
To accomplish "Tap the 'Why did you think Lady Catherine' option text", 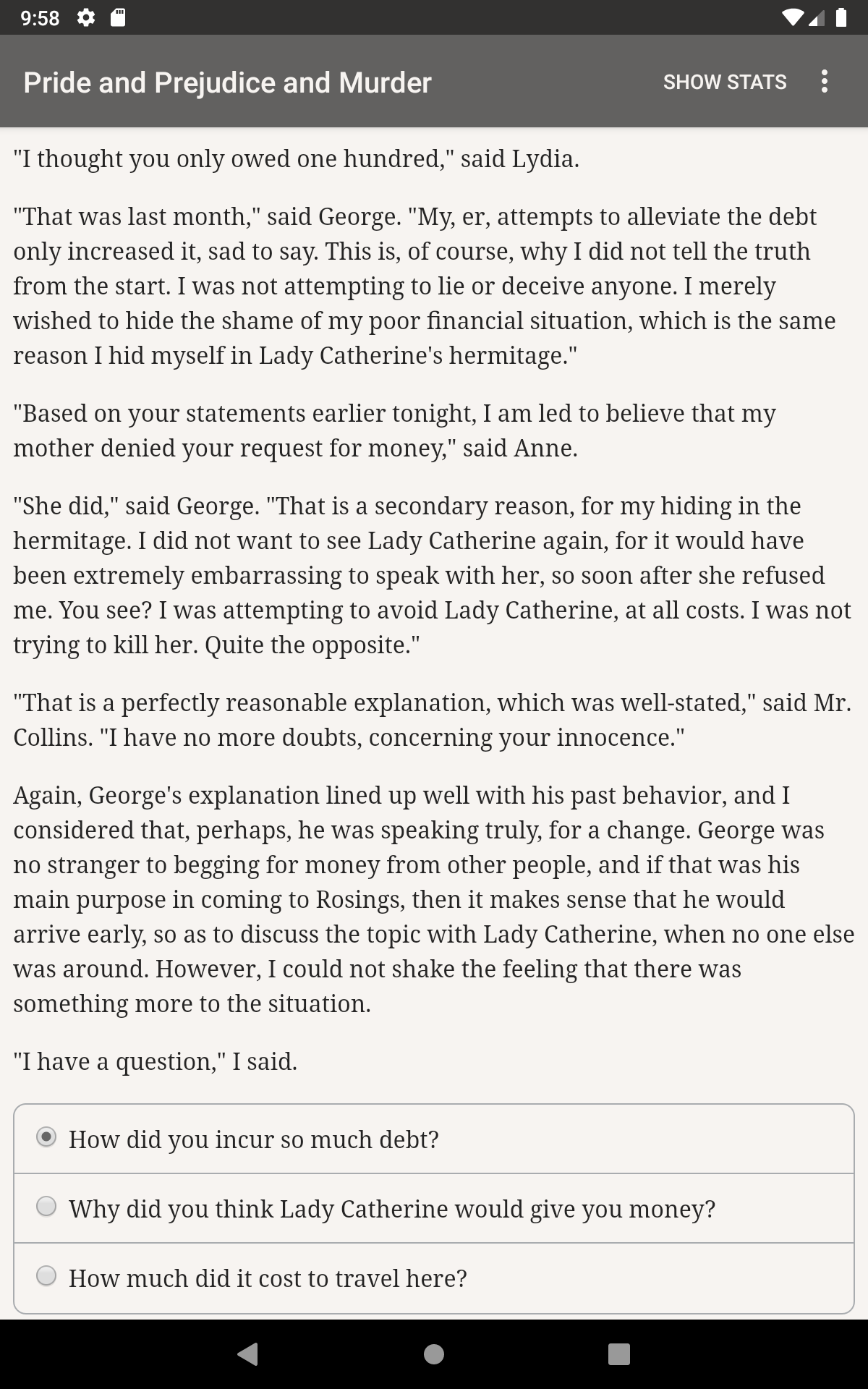I will 392,1209.
